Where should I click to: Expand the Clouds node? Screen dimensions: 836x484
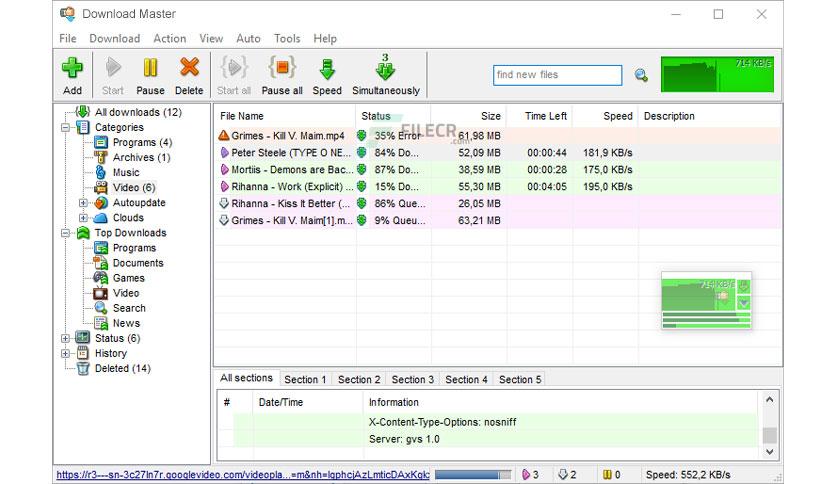pos(83,217)
